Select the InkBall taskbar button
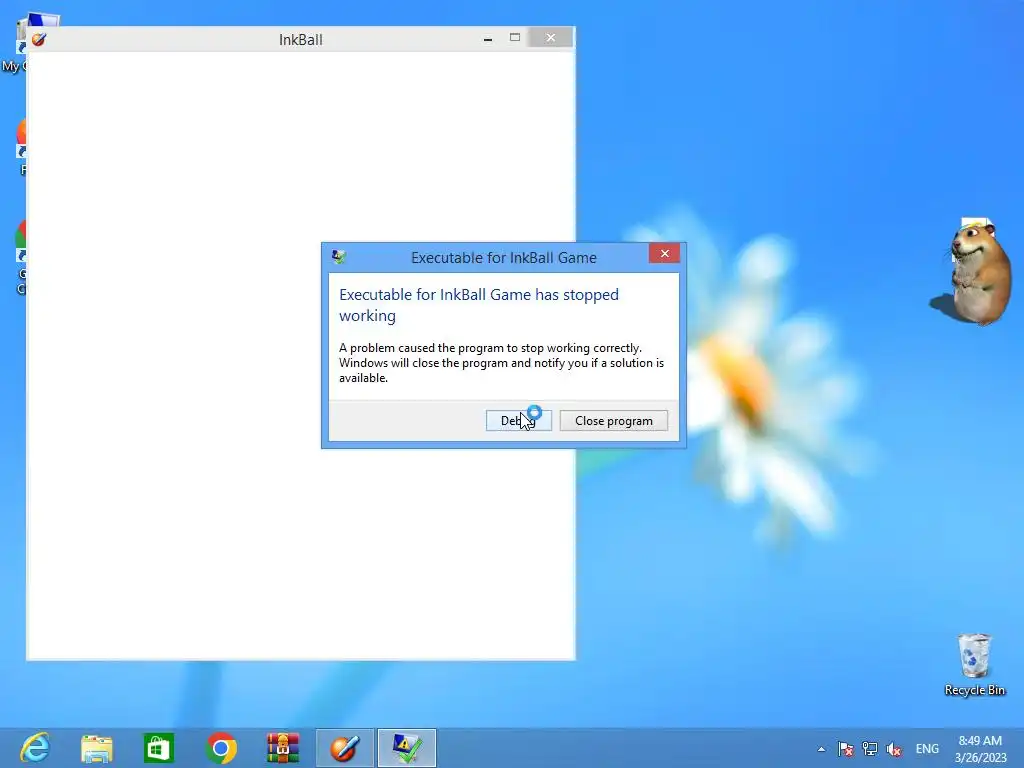The image size is (1024, 768). pos(345,748)
